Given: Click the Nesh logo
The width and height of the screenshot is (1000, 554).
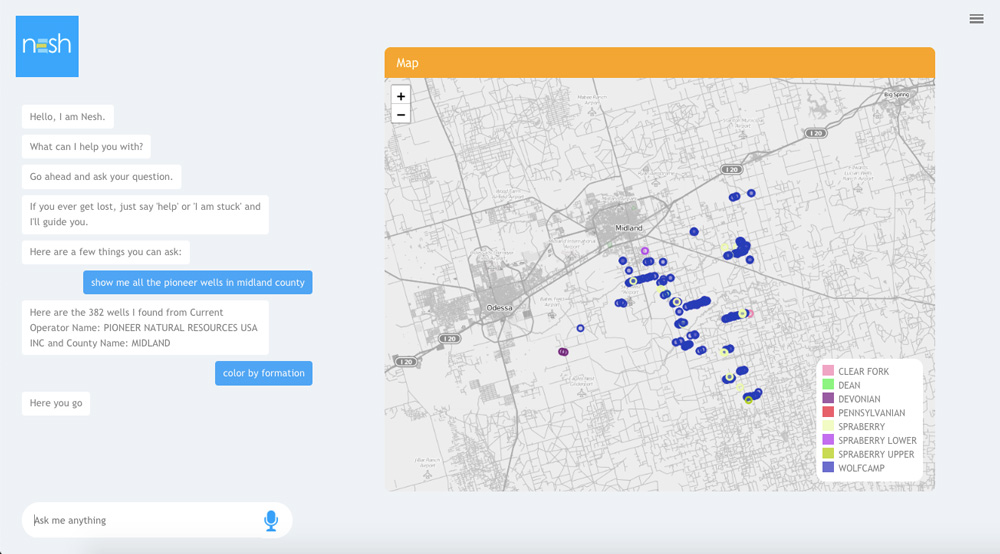Looking at the screenshot, I should tap(47, 46).
